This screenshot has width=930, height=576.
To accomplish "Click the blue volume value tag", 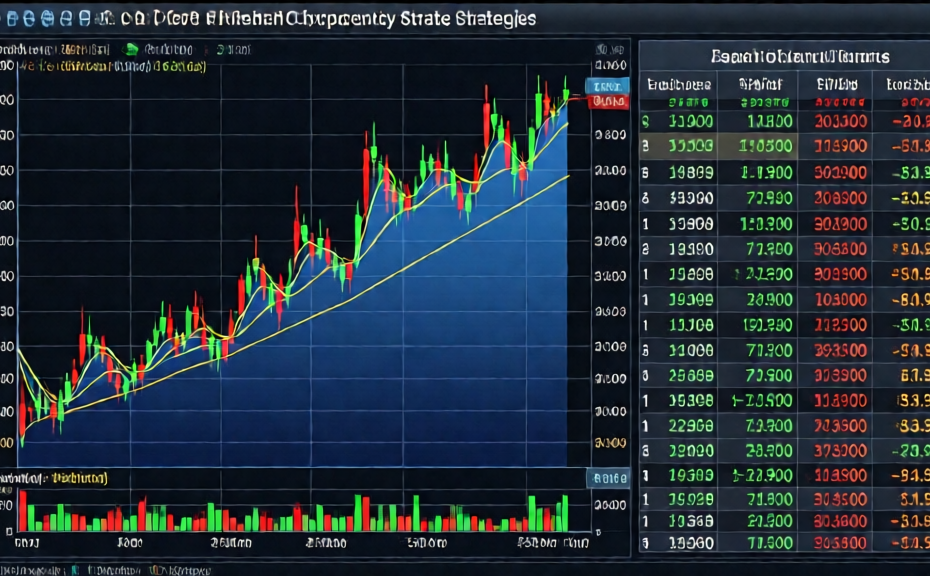I will pos(608,478).
